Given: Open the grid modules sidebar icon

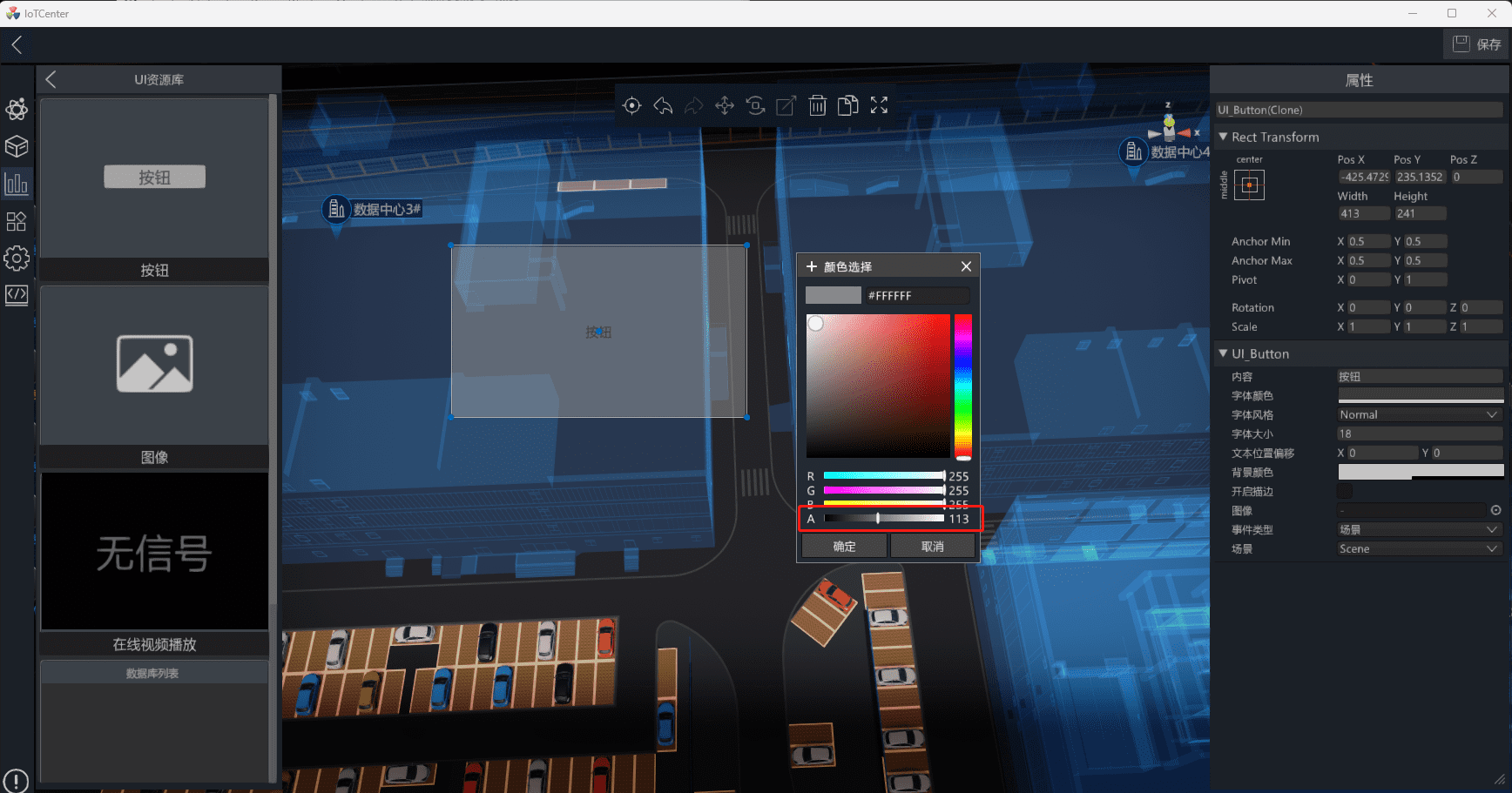Looking at the screenshot, I should click(x=17, y=221).
